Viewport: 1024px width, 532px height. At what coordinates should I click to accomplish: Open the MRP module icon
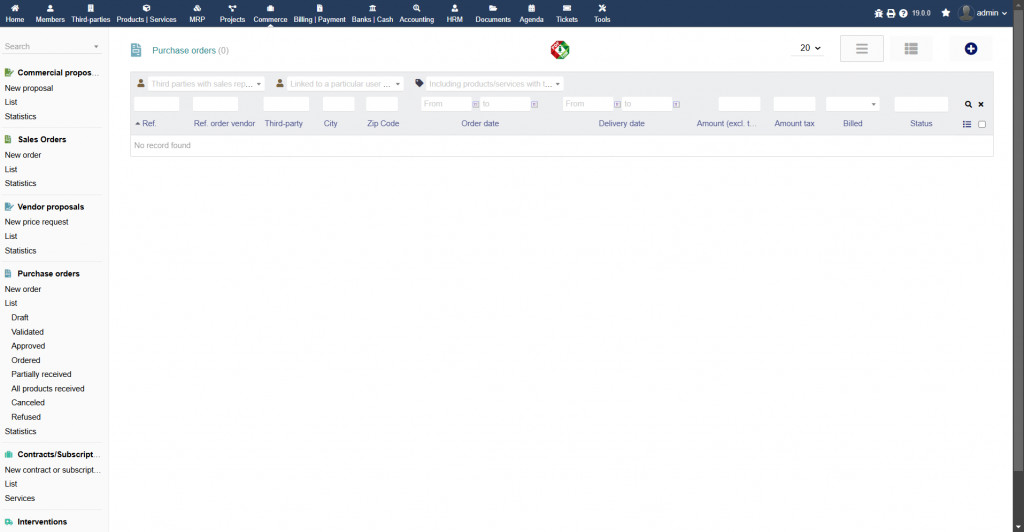tap(197, 8)
